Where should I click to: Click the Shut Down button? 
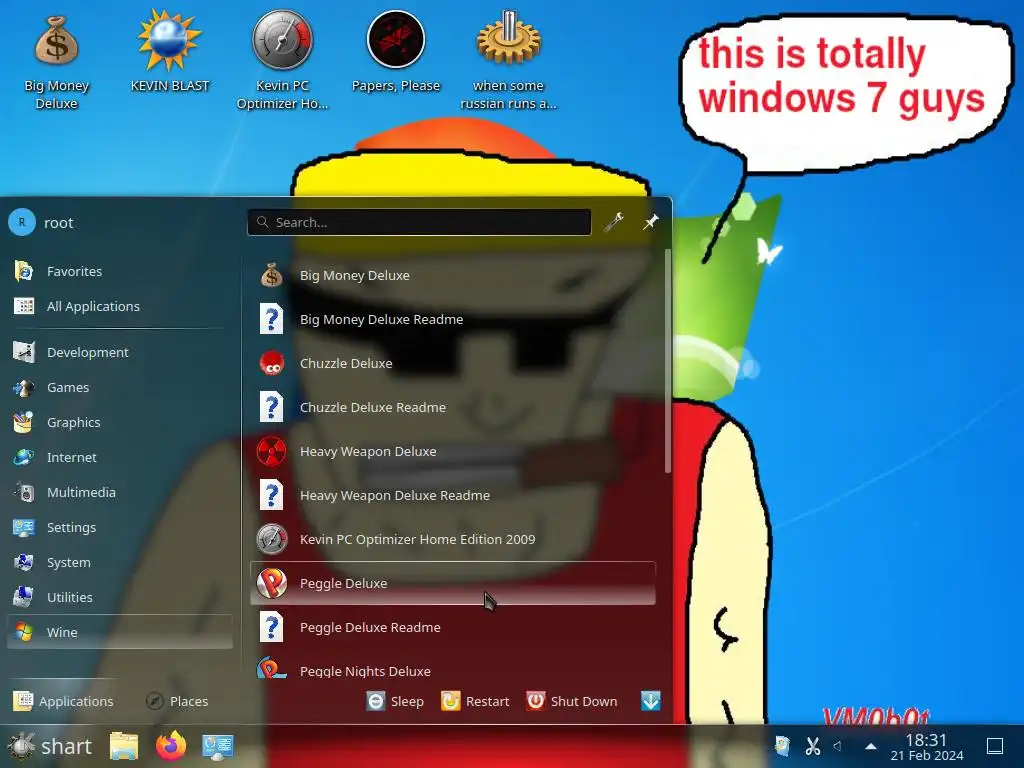coord(571,701)
